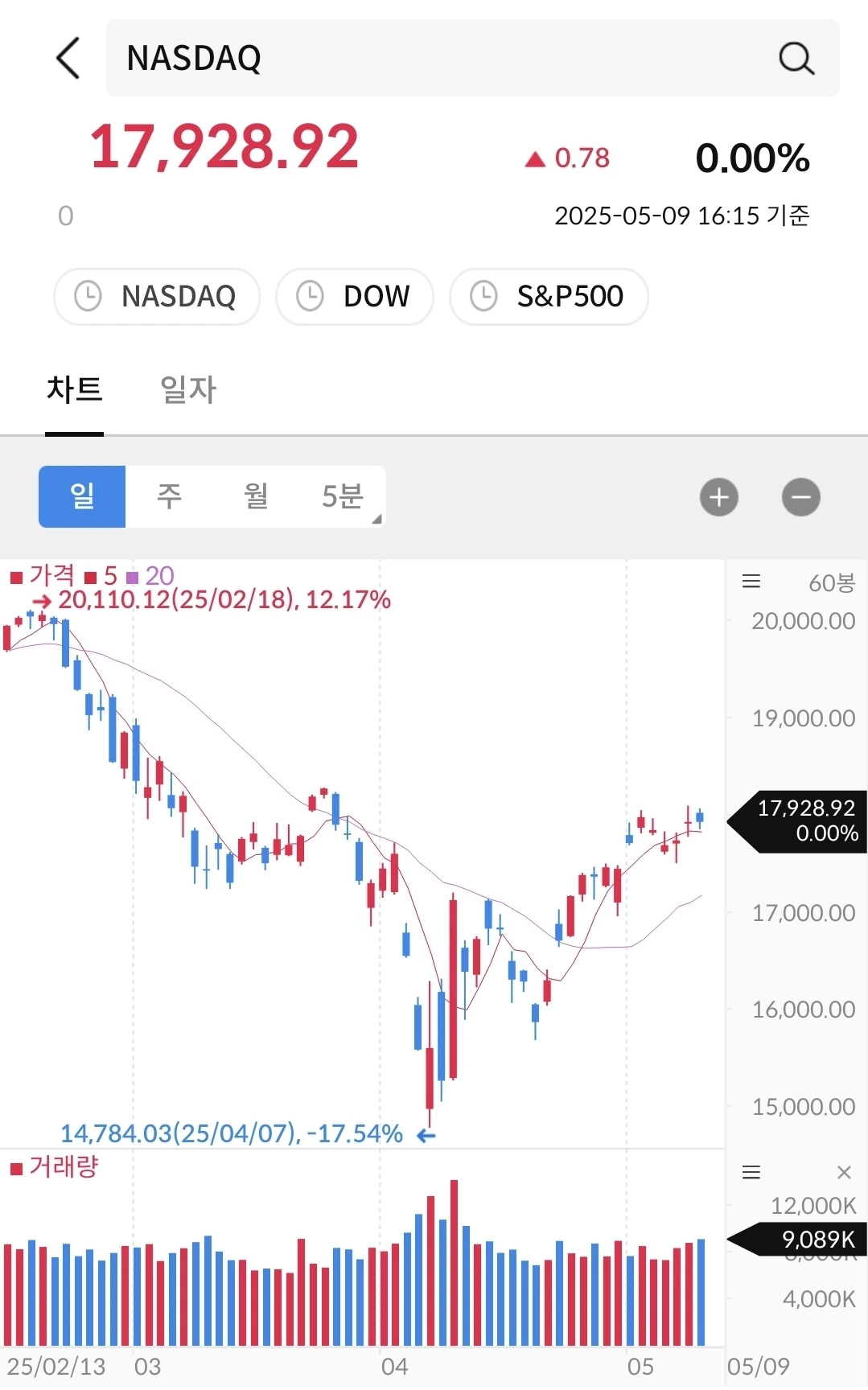Switch to weekly (주) candles
Screen dimensions: 868x1390
(169, 496)
